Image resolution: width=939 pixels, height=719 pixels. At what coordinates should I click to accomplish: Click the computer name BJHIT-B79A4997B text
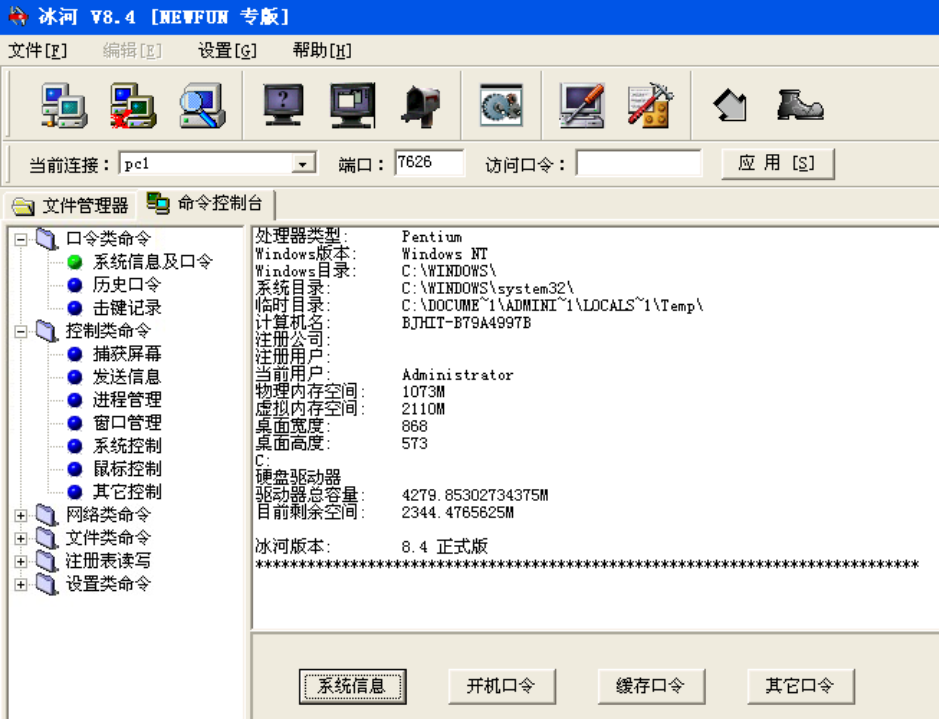(466, 323)
